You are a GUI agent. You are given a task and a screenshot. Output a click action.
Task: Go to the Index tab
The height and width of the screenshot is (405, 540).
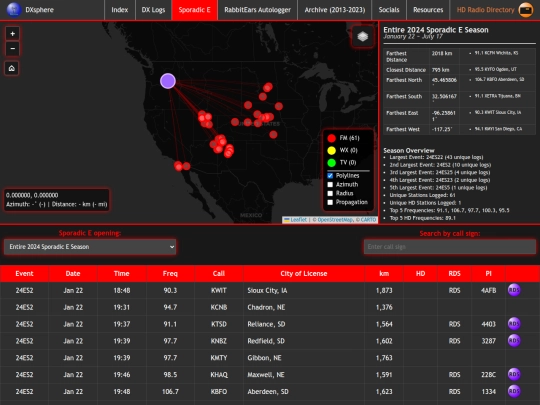pos(120,10)
